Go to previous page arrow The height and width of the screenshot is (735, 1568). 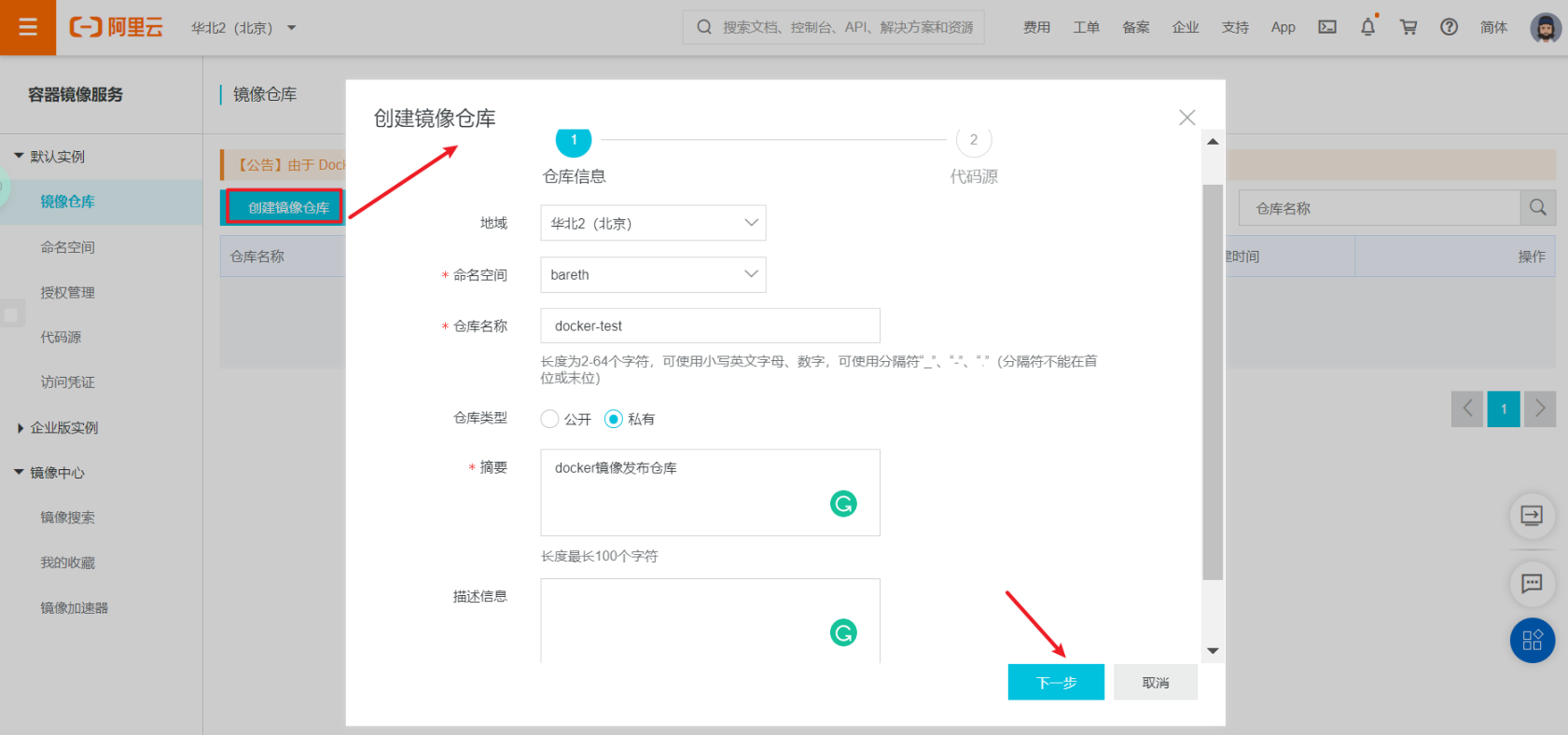pyautogui.click(x=1467, y=409)
